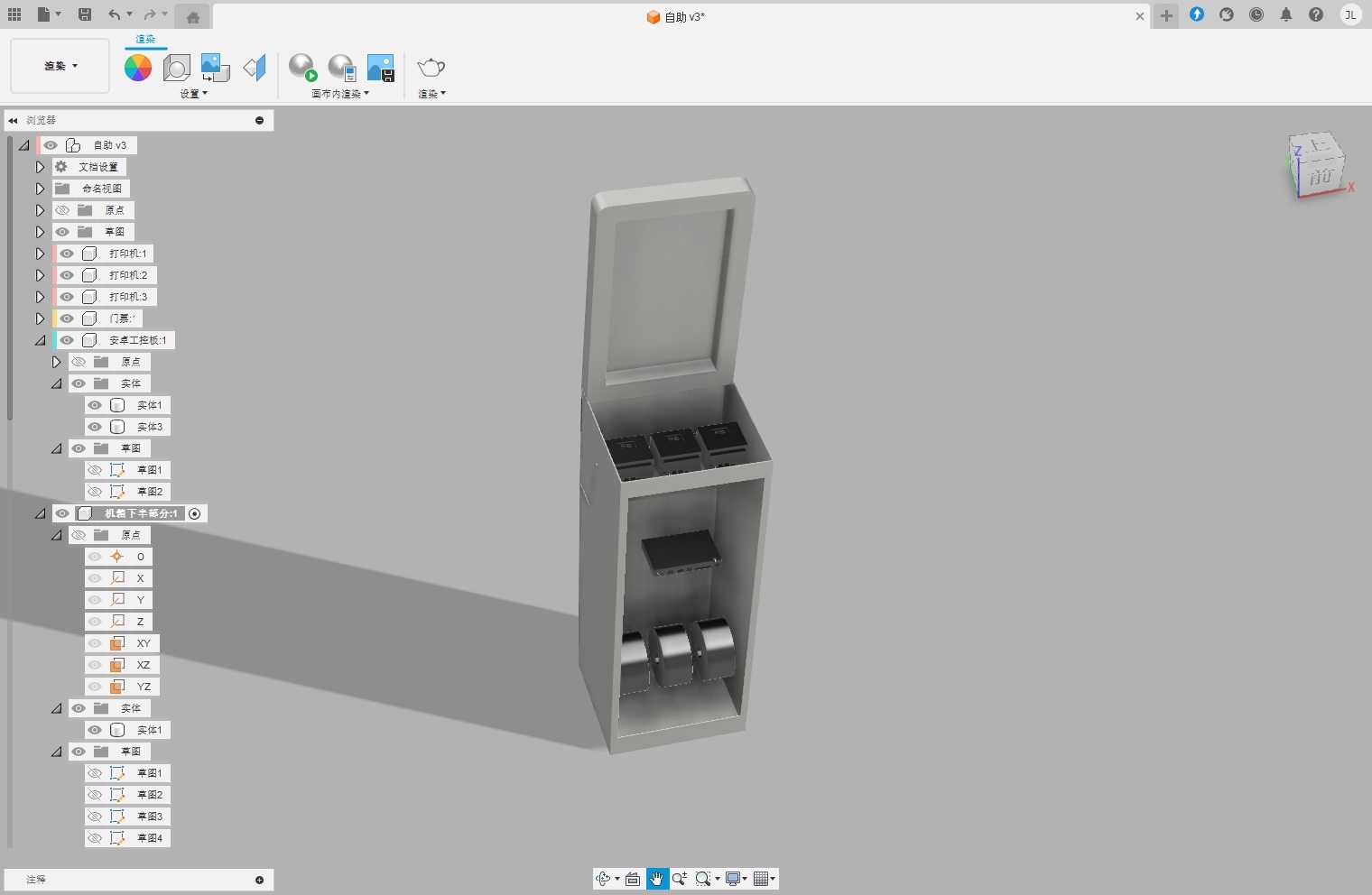Save the document with the floppy icon

pyautogui.click(x=85, y=14)
